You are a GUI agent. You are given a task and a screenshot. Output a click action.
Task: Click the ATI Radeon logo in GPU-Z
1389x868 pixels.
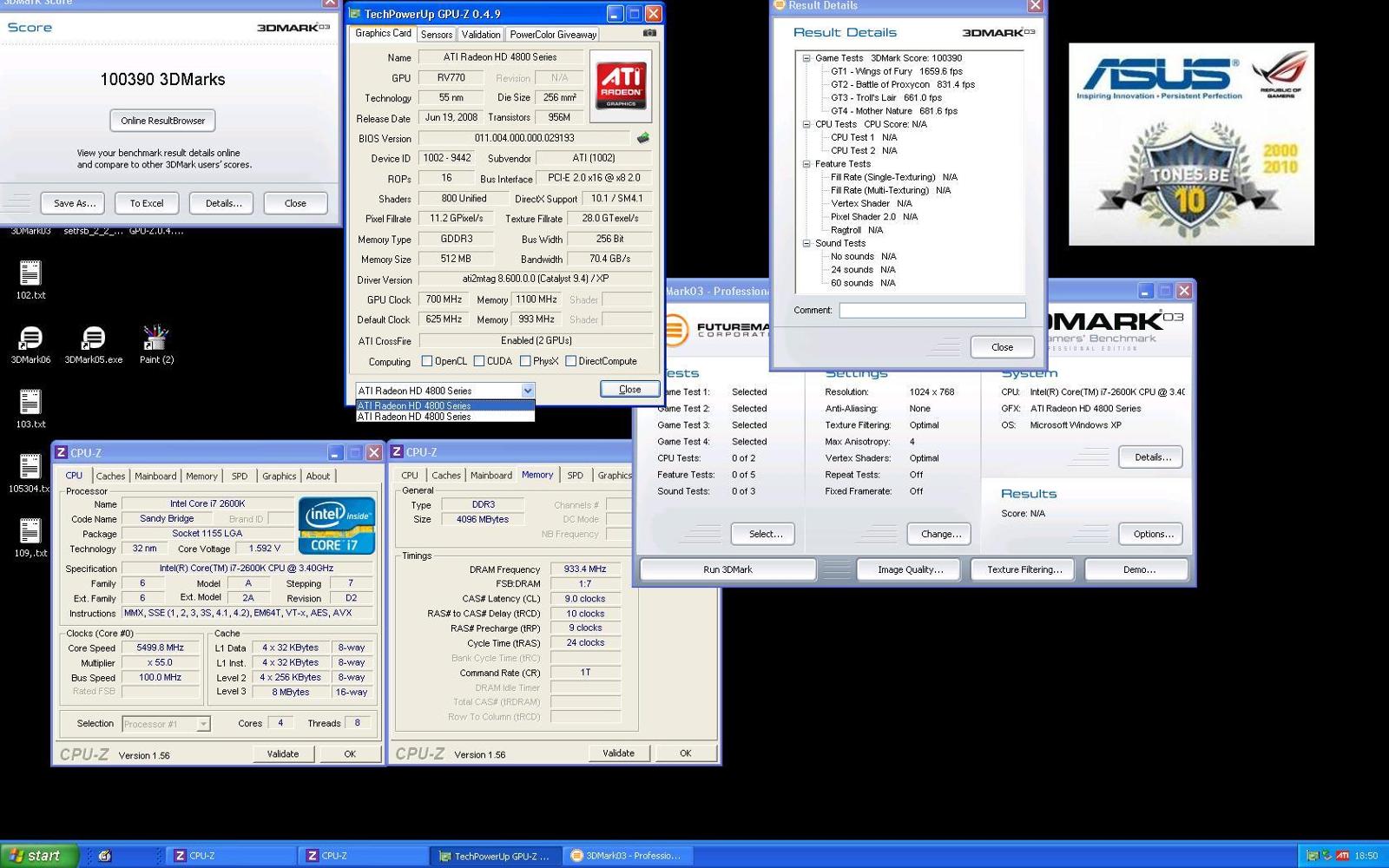tap(621, 85)
